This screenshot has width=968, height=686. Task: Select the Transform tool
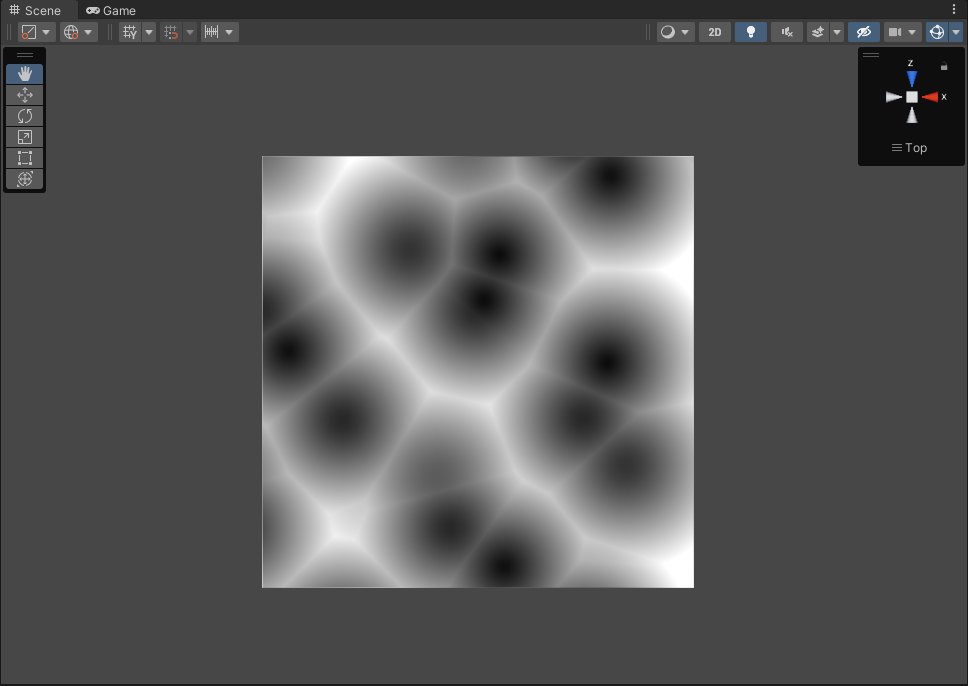coord(25,179)
